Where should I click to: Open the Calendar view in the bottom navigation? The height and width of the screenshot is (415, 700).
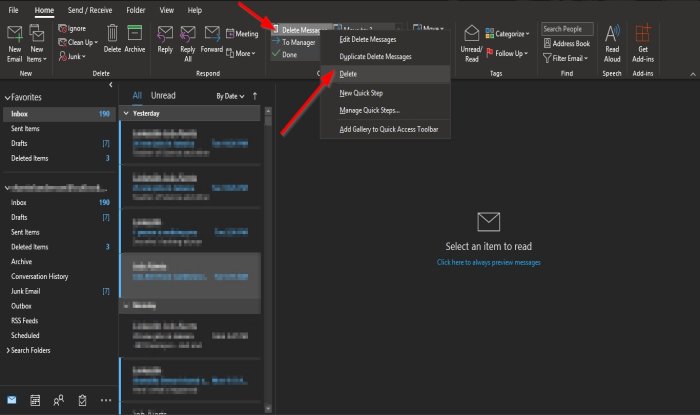35,400
